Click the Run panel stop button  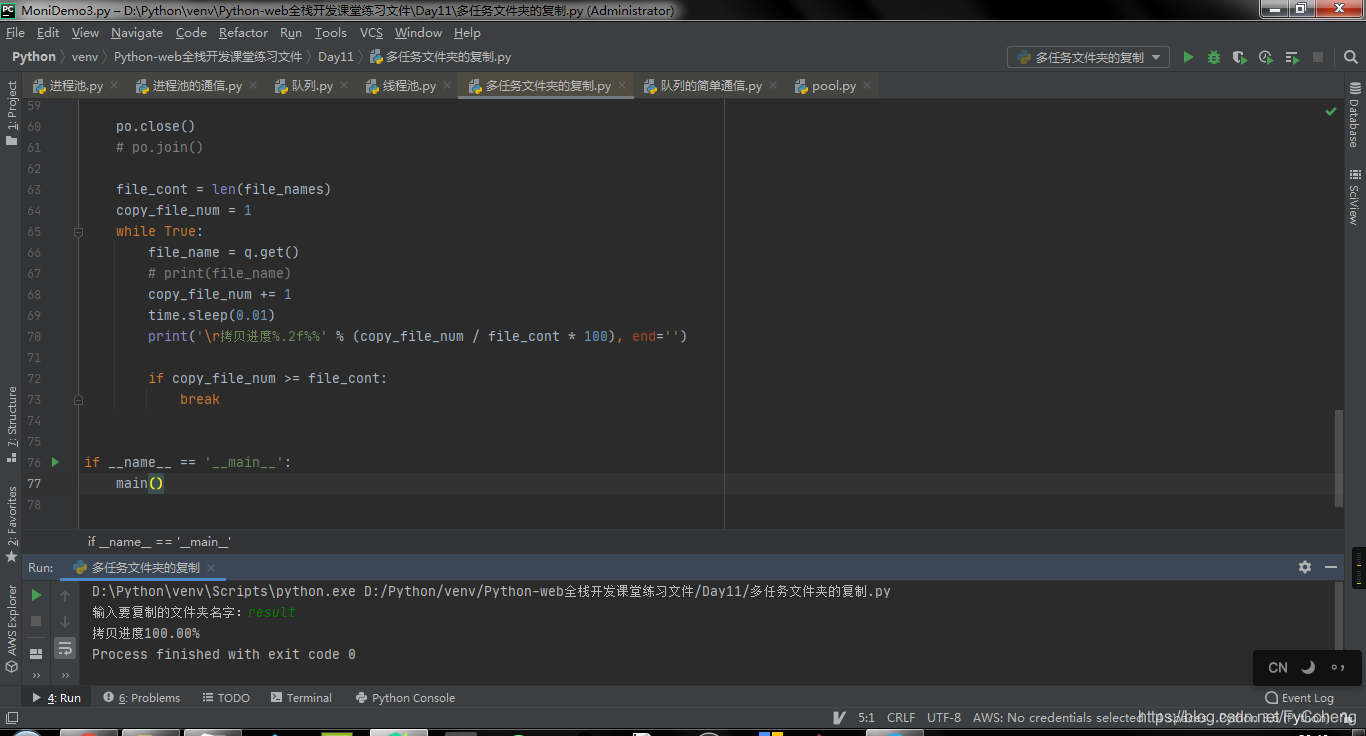[37, 621]
